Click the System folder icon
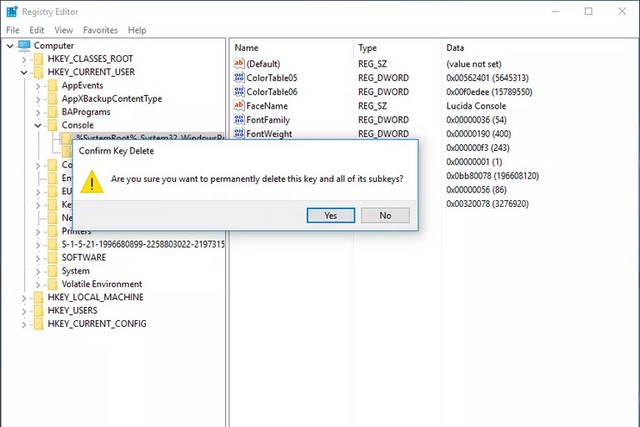This screenshot has height=427, width=640. click(x=53, y=271)
